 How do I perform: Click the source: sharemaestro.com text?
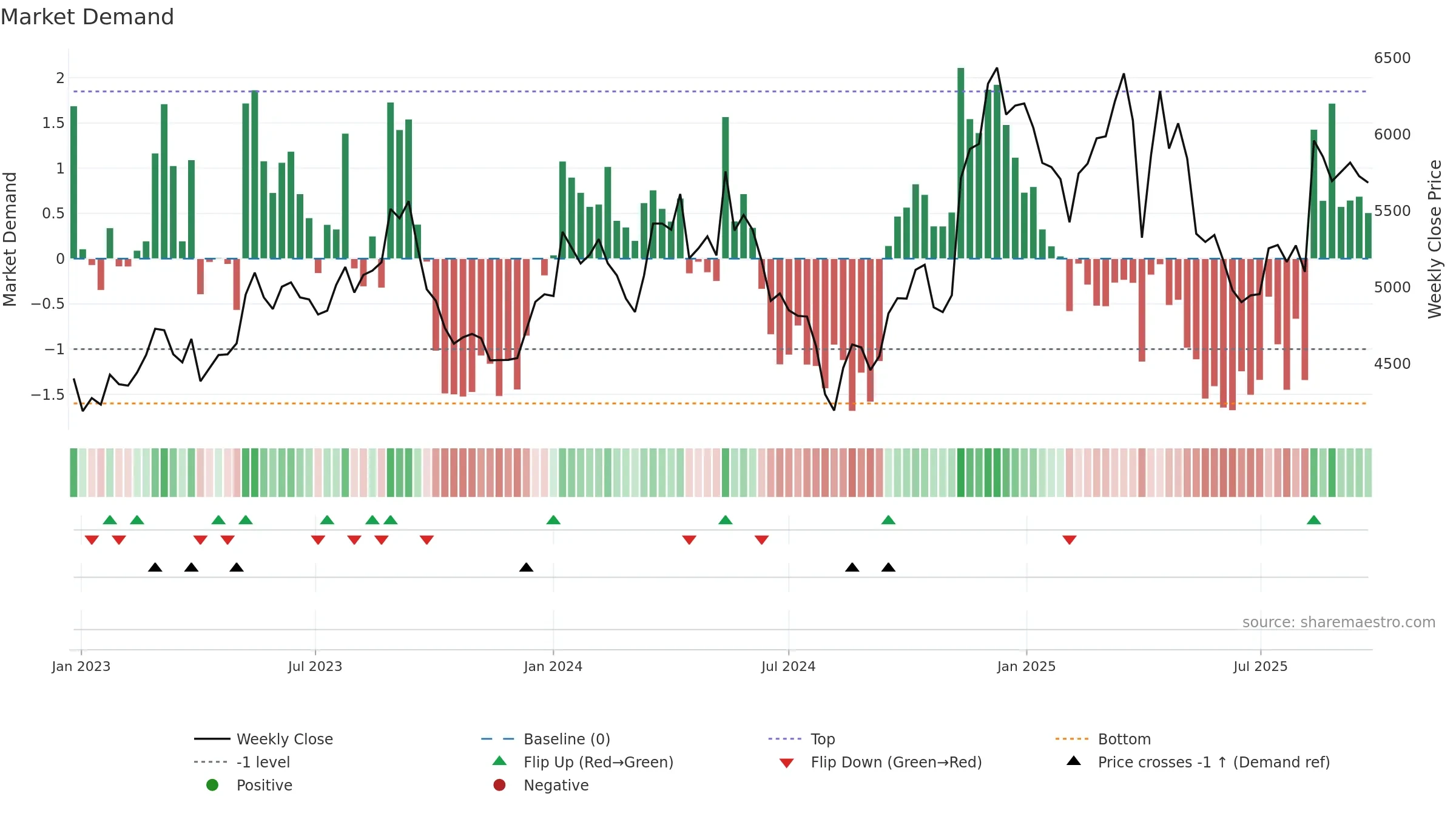pyautogui.click(x=1339, y=622)
